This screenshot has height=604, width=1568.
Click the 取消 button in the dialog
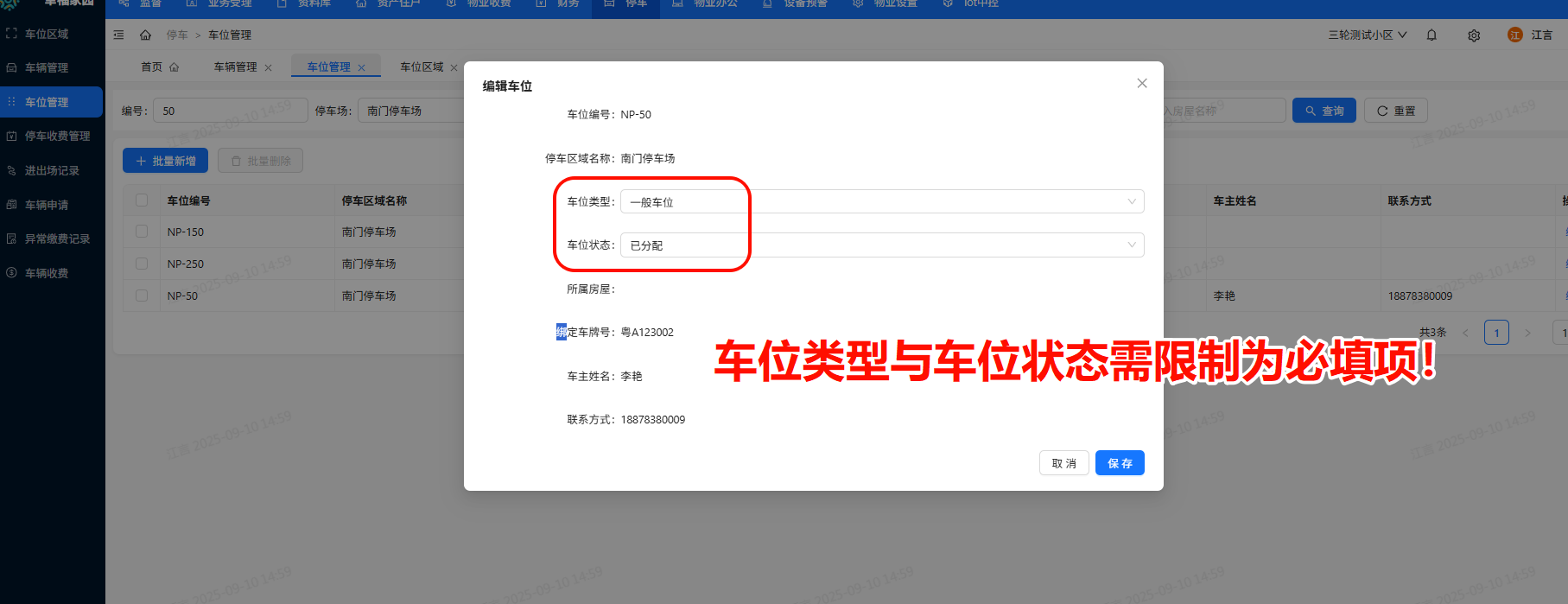click(x=1063, y=463)
